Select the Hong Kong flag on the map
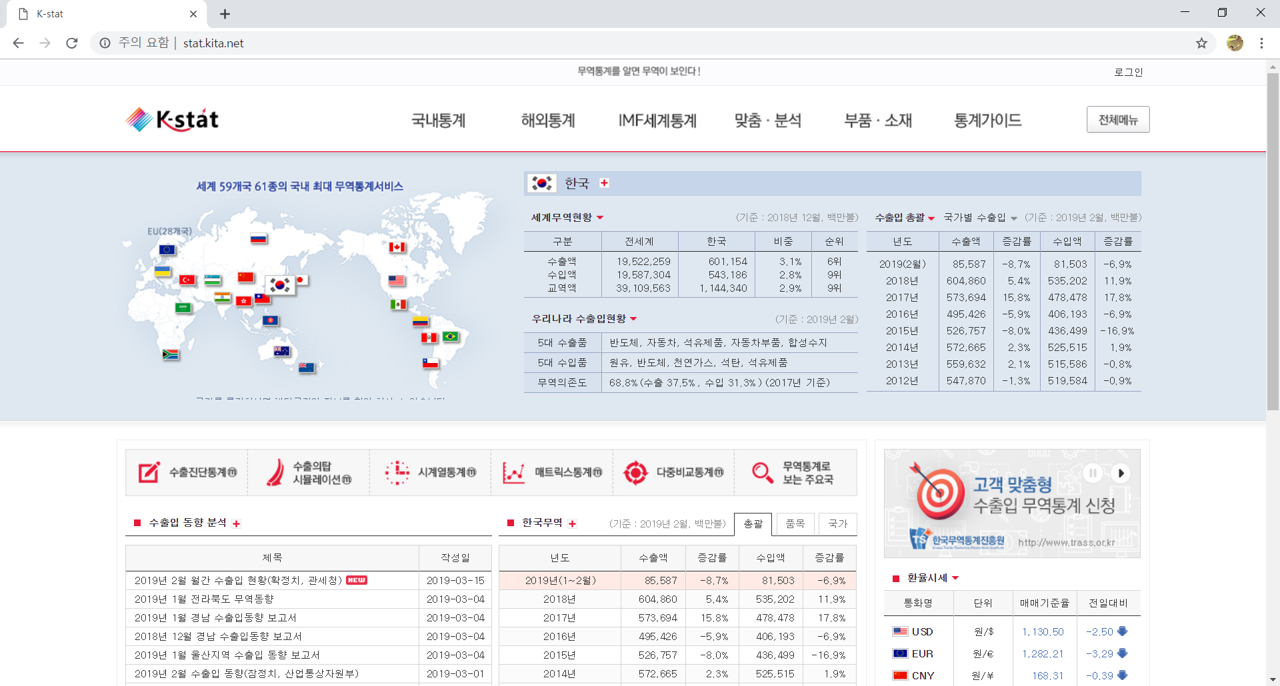The width and height of the screenshot is (1280, 686). click(x=243, y=300)
